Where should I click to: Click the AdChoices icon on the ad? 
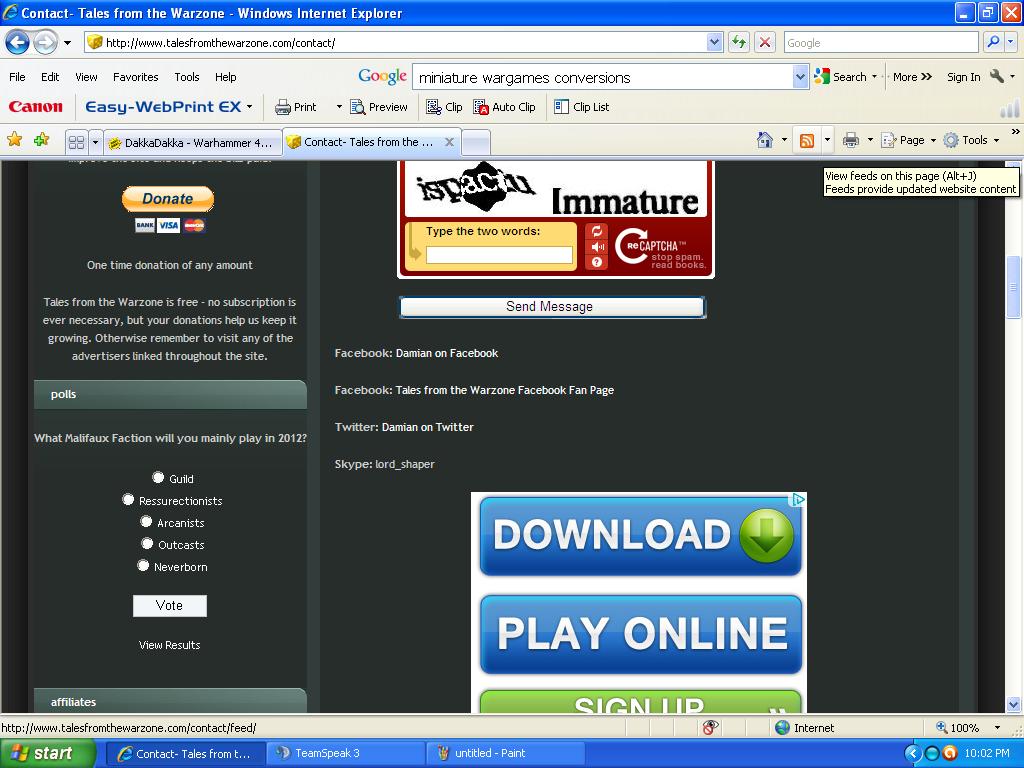(x=798, y=500)
